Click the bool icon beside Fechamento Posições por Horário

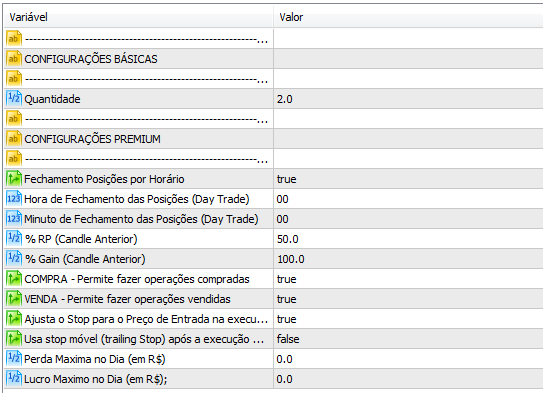point(14,179)
